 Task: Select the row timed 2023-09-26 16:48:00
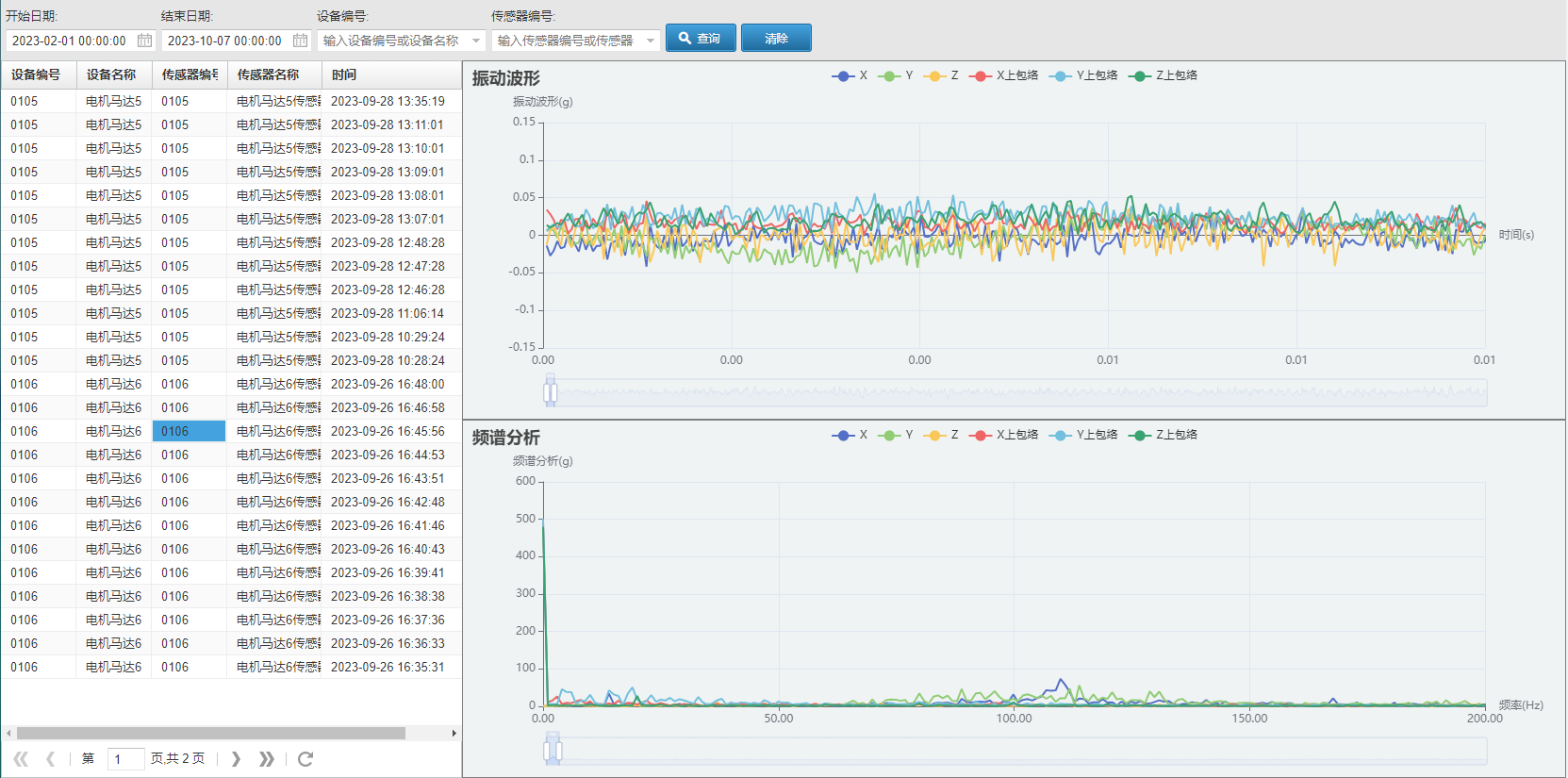pos(231,384)
